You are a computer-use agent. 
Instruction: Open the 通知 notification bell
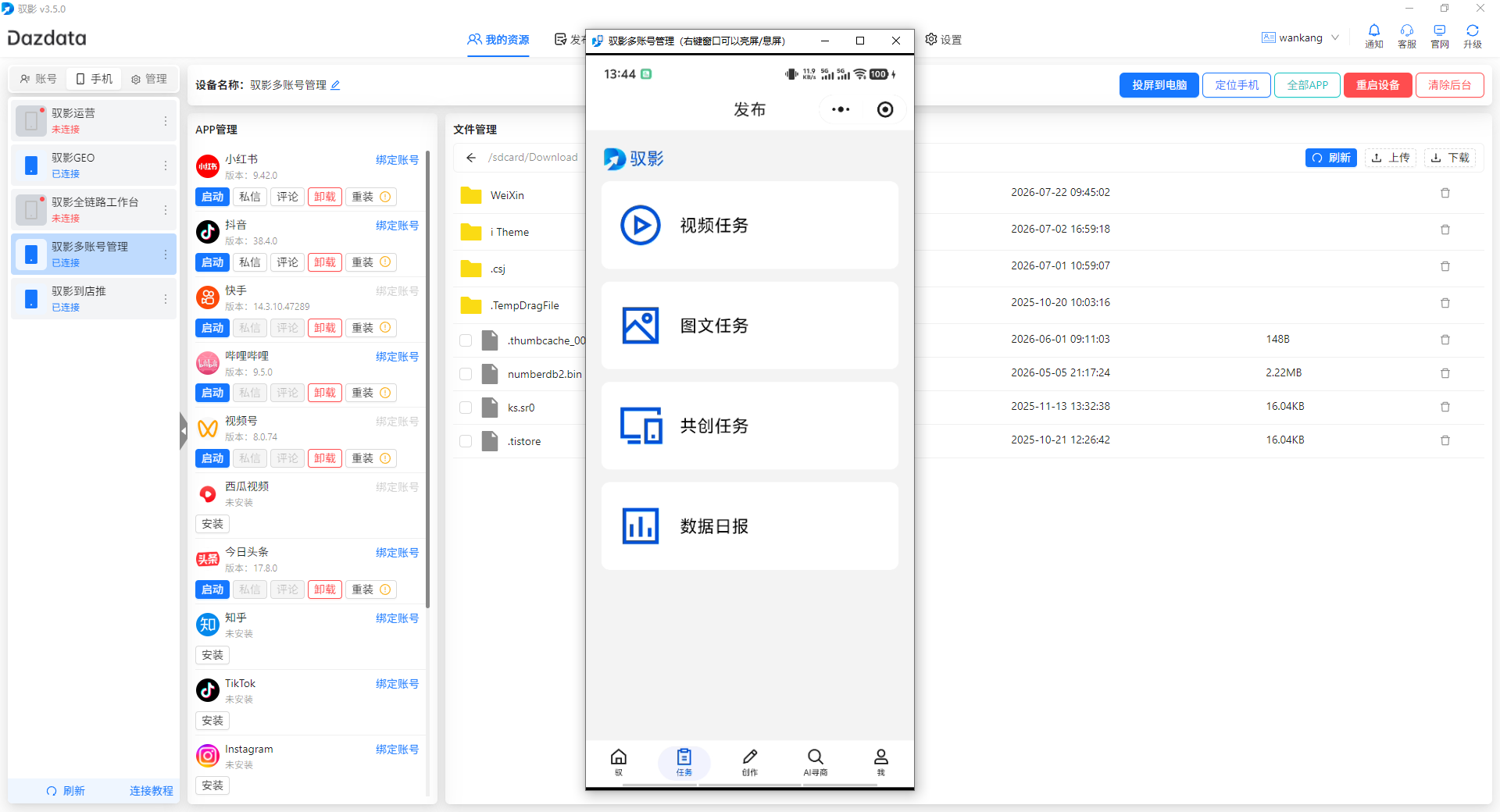point(1373,36)
